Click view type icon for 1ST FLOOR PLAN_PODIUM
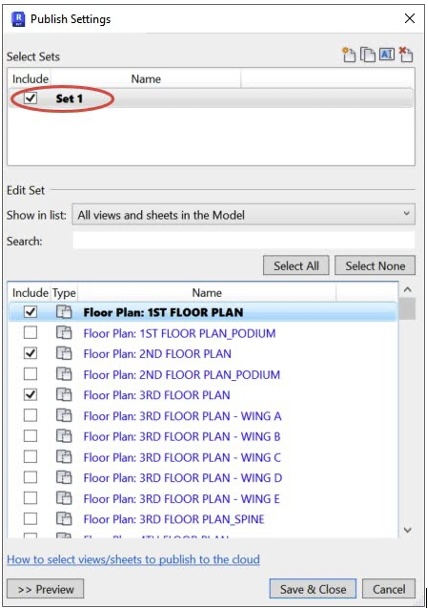Viewport: 428px width, 610px height. [64, 333]
